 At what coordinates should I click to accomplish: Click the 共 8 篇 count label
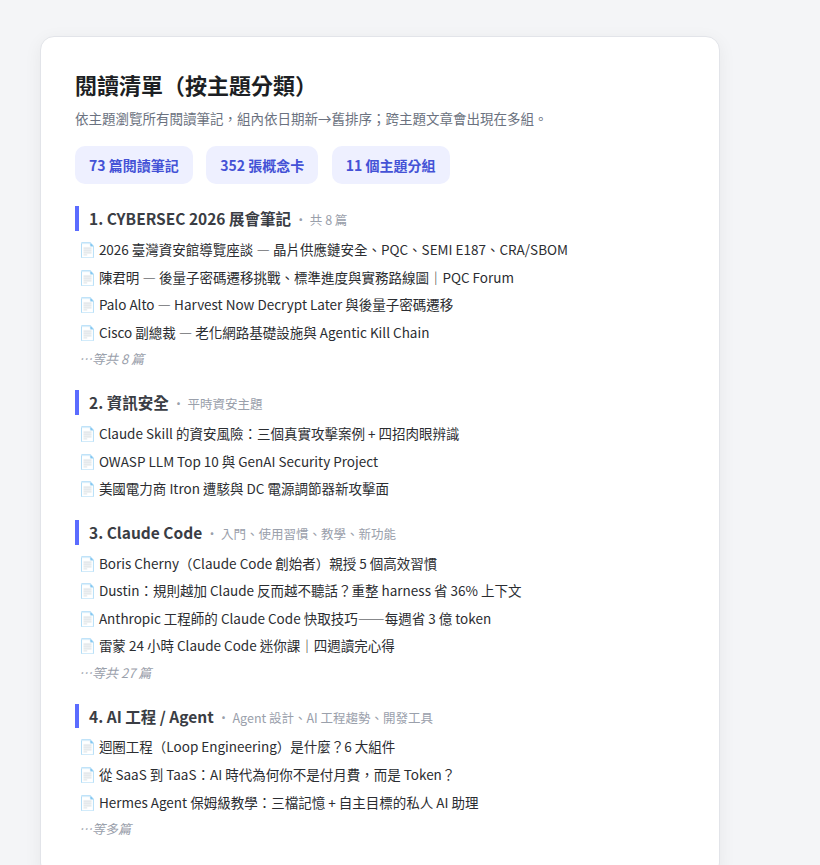coord(328,220)
